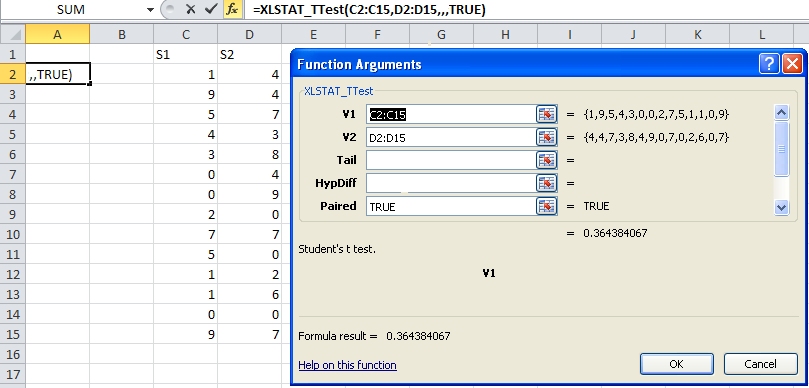Image resolution: width=809 pixels, height=388 pixels.
Task: Click cell D13 containing 6
Action: click(249, 294)
